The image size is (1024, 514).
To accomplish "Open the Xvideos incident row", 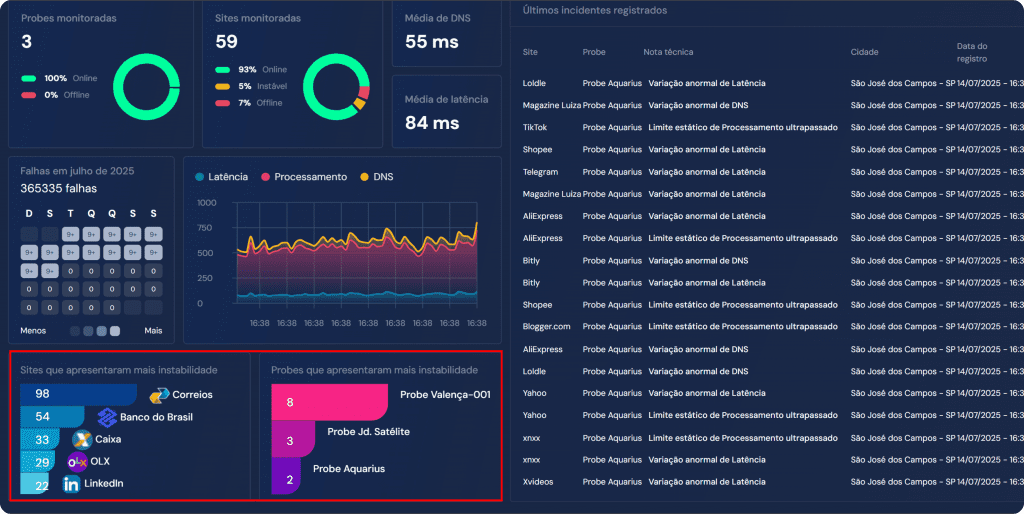I will pyautogui.click(x=773, y=482).
